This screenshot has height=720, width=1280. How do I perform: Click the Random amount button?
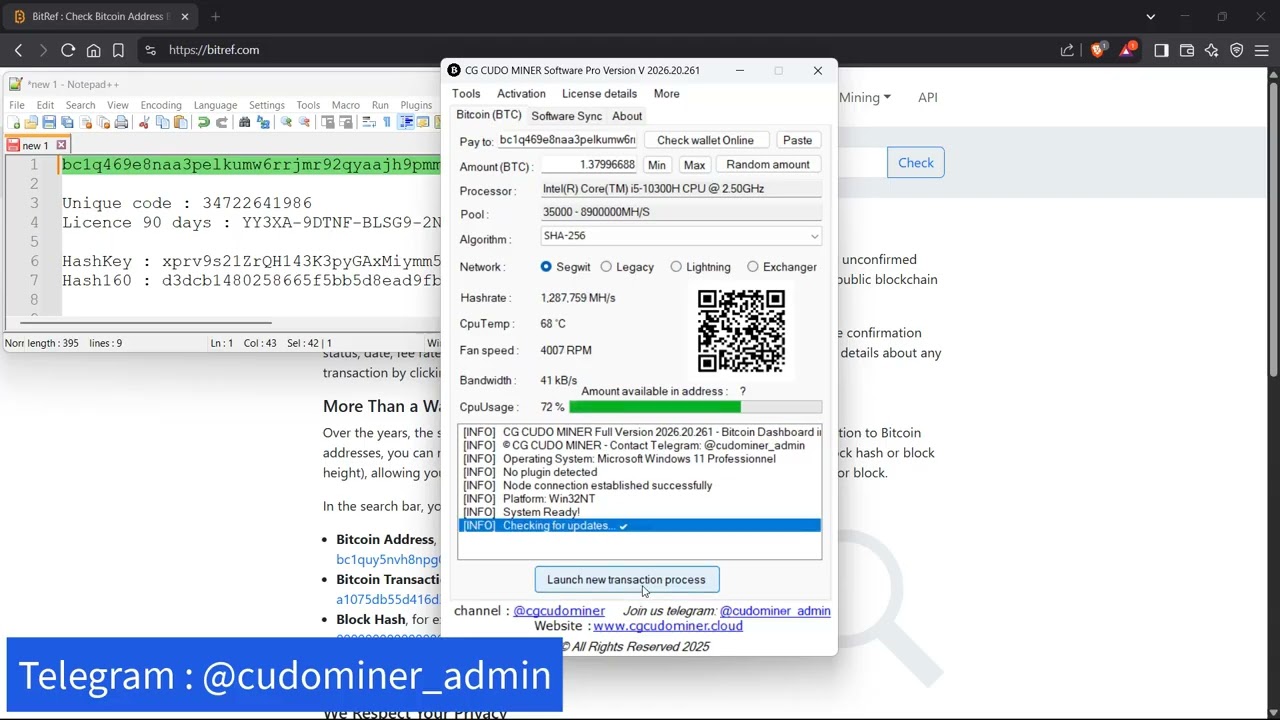tap(768, 165)
